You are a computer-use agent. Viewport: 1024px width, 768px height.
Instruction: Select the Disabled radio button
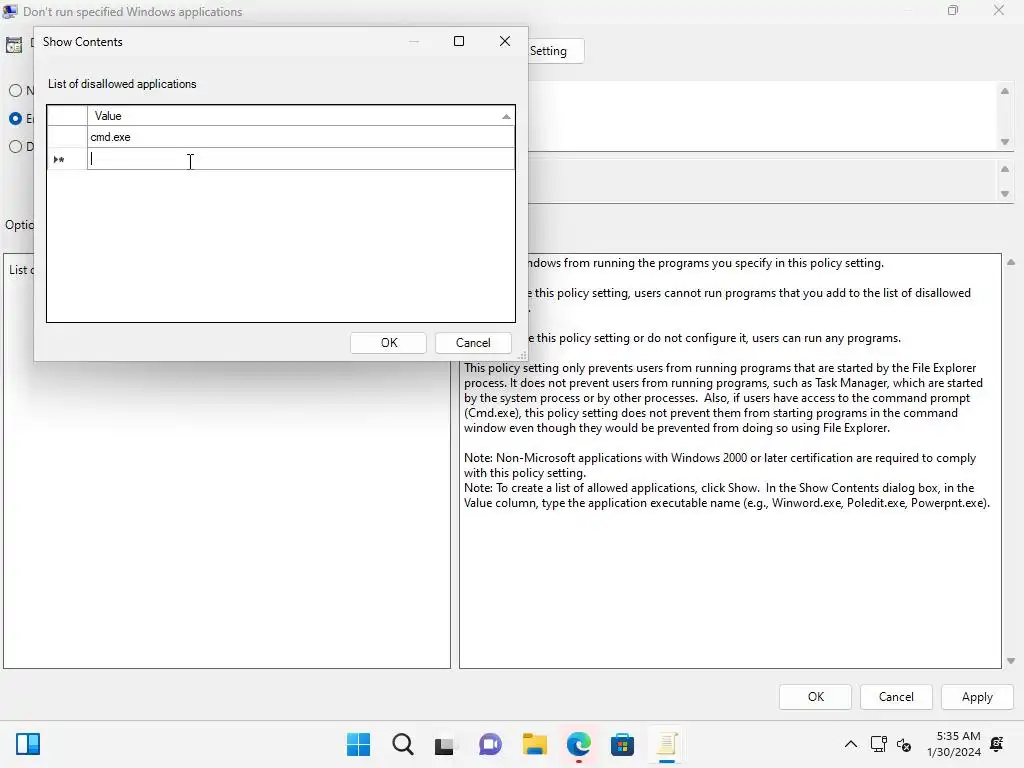click(16, 146)
